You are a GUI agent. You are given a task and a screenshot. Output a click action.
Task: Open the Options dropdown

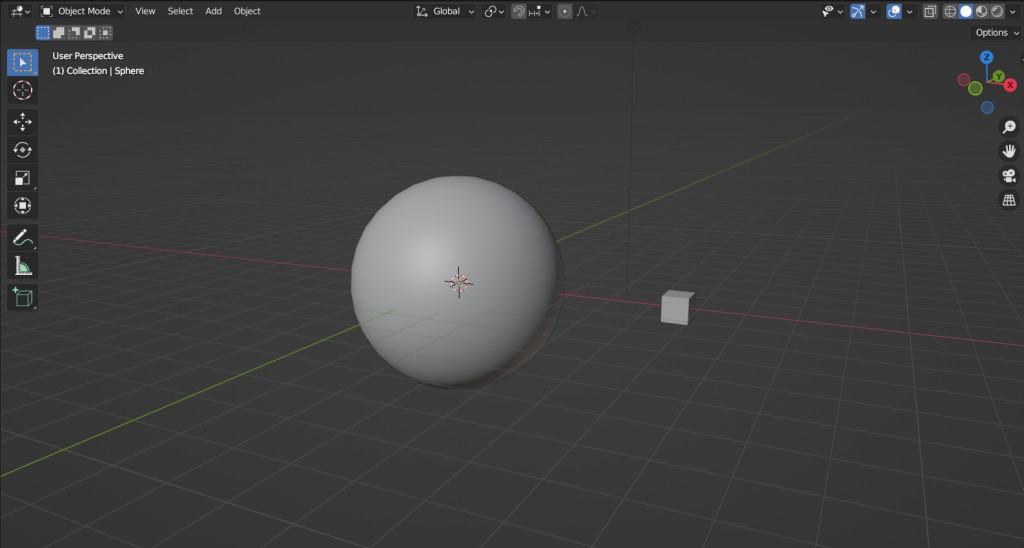(996, 33)
